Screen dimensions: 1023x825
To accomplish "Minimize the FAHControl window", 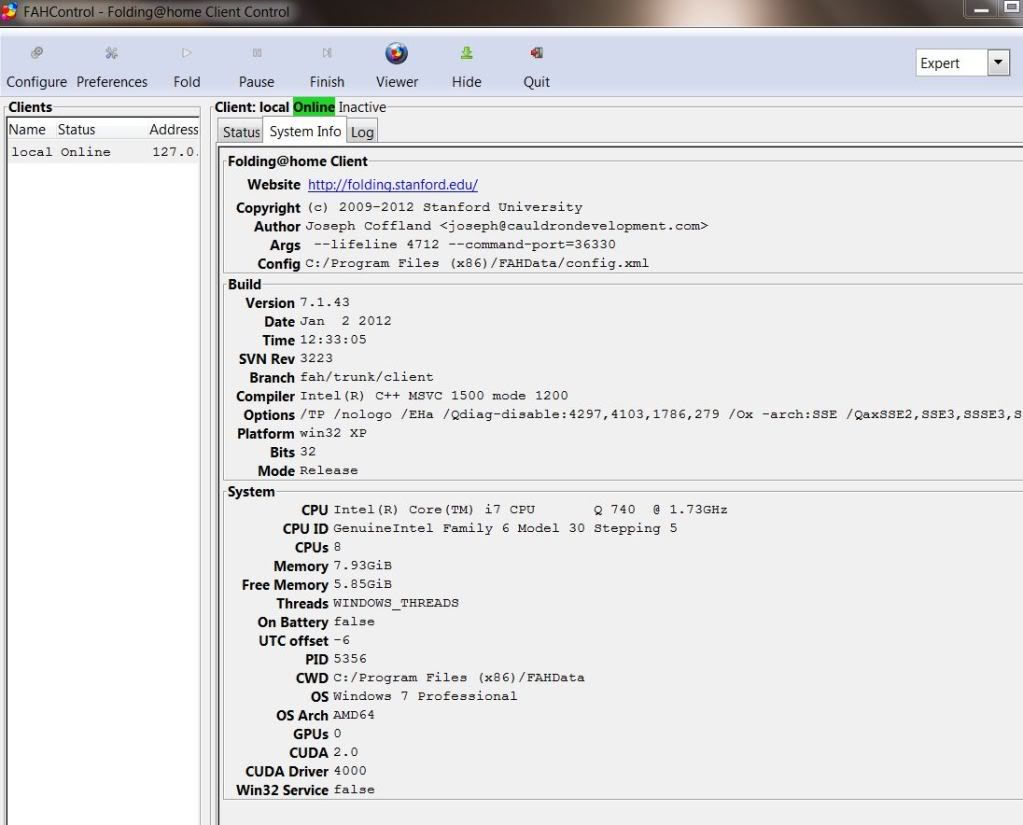I will tap(981, 9).
